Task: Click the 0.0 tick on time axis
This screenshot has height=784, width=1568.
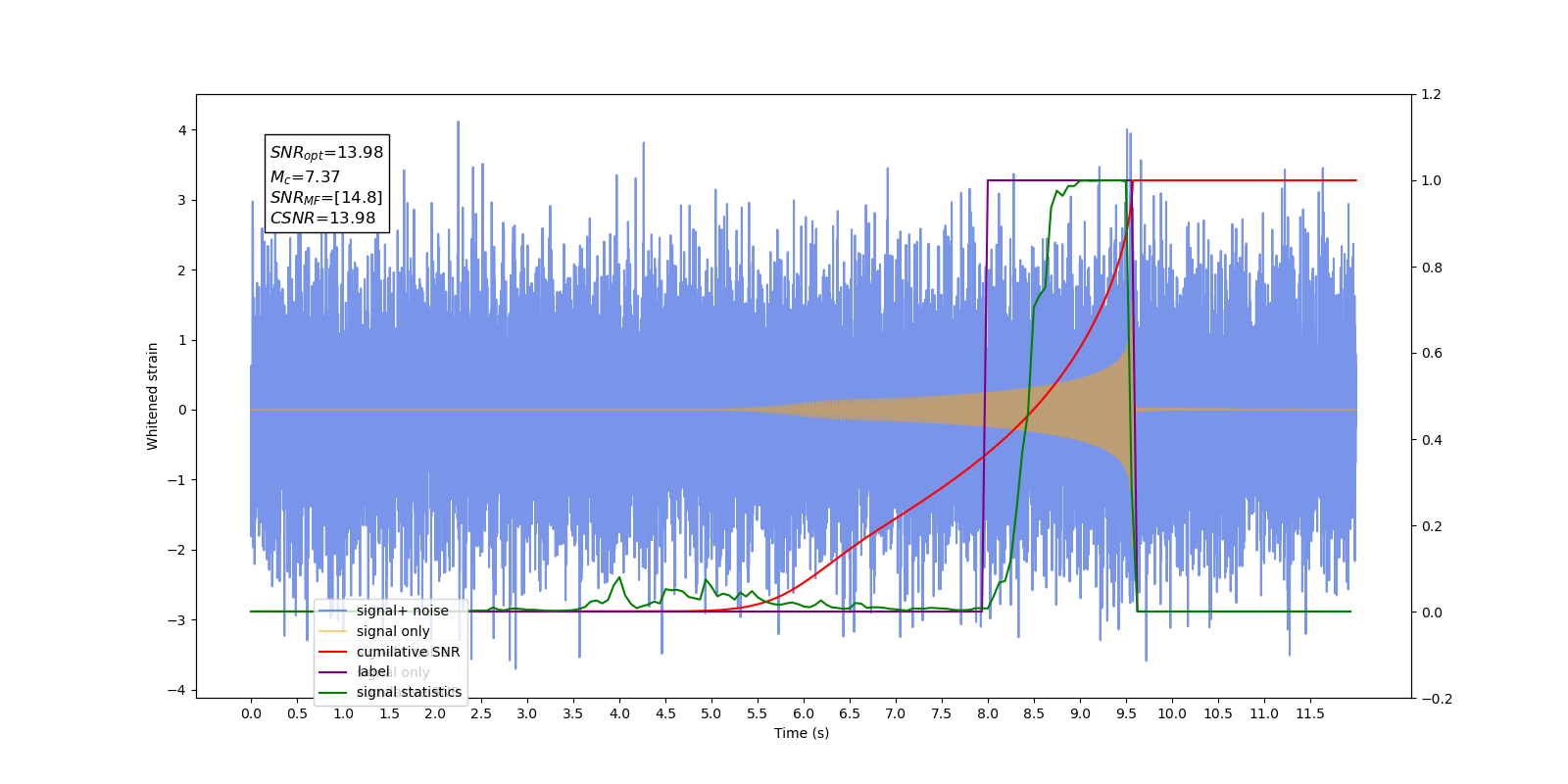Action: point(251,713)
